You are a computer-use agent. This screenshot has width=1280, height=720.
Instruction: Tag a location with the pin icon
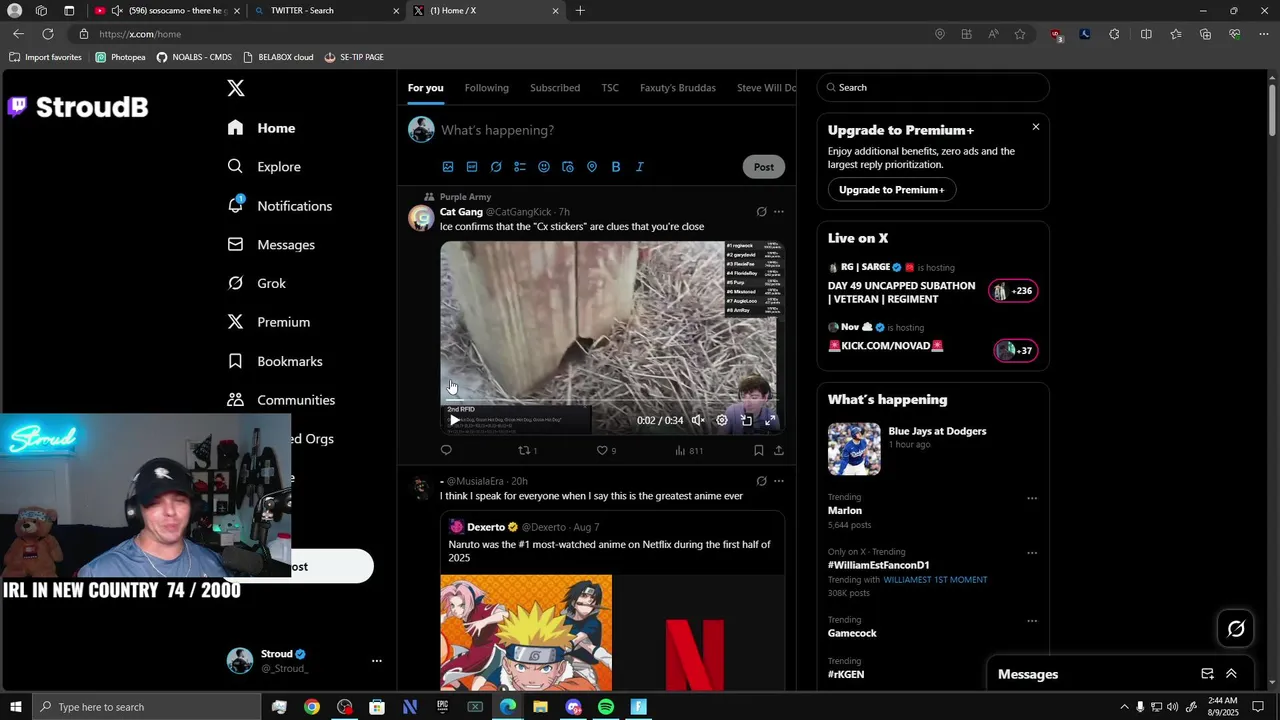click(x=592, y=167)
